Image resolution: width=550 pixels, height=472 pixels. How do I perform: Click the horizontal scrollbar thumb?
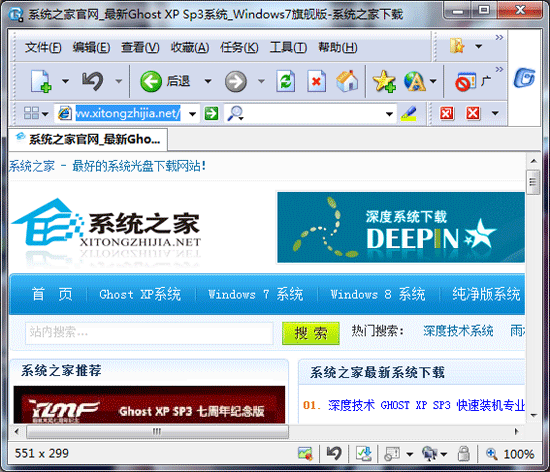point(157,431)
